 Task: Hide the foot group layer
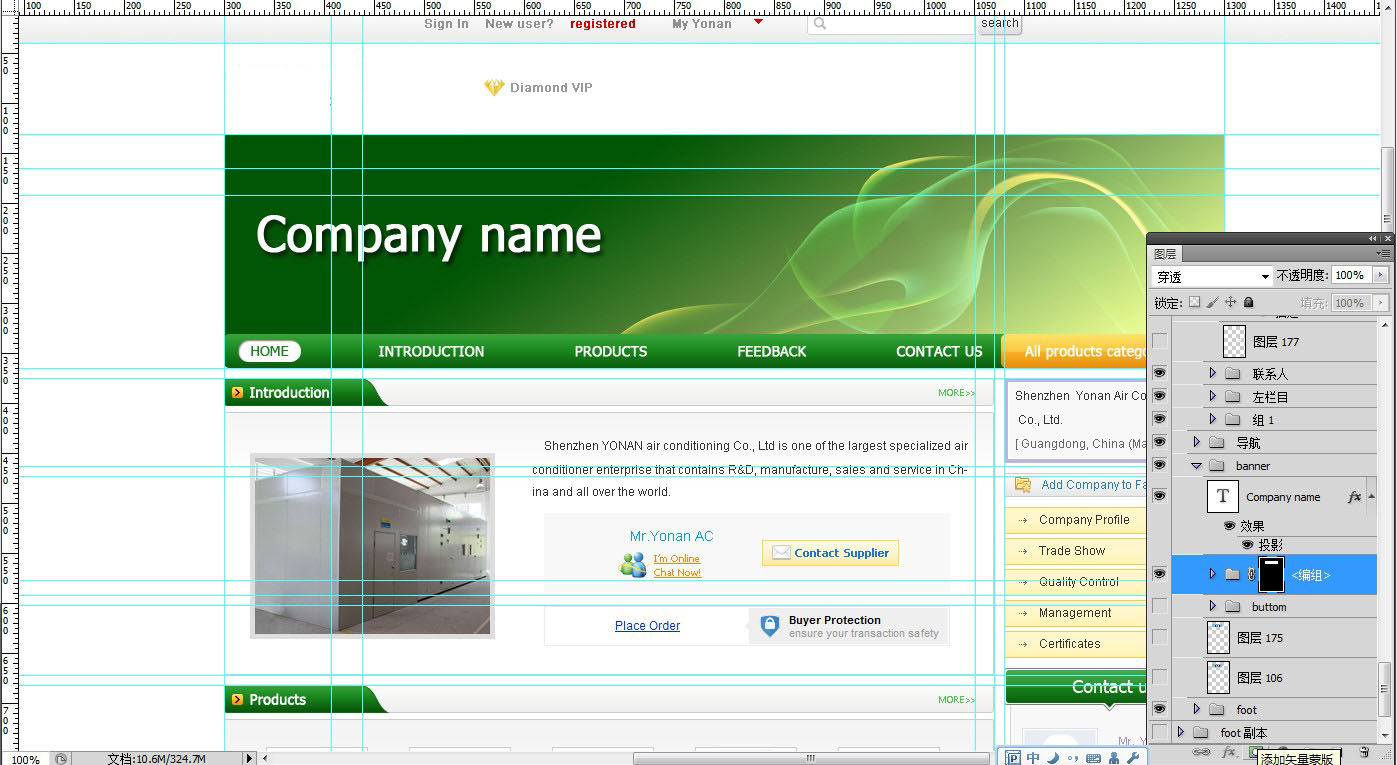point(1159,709)
